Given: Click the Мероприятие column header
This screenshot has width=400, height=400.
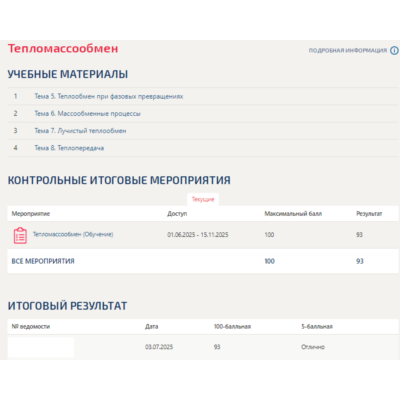Looking at the screenshot, I should [31, 214].
